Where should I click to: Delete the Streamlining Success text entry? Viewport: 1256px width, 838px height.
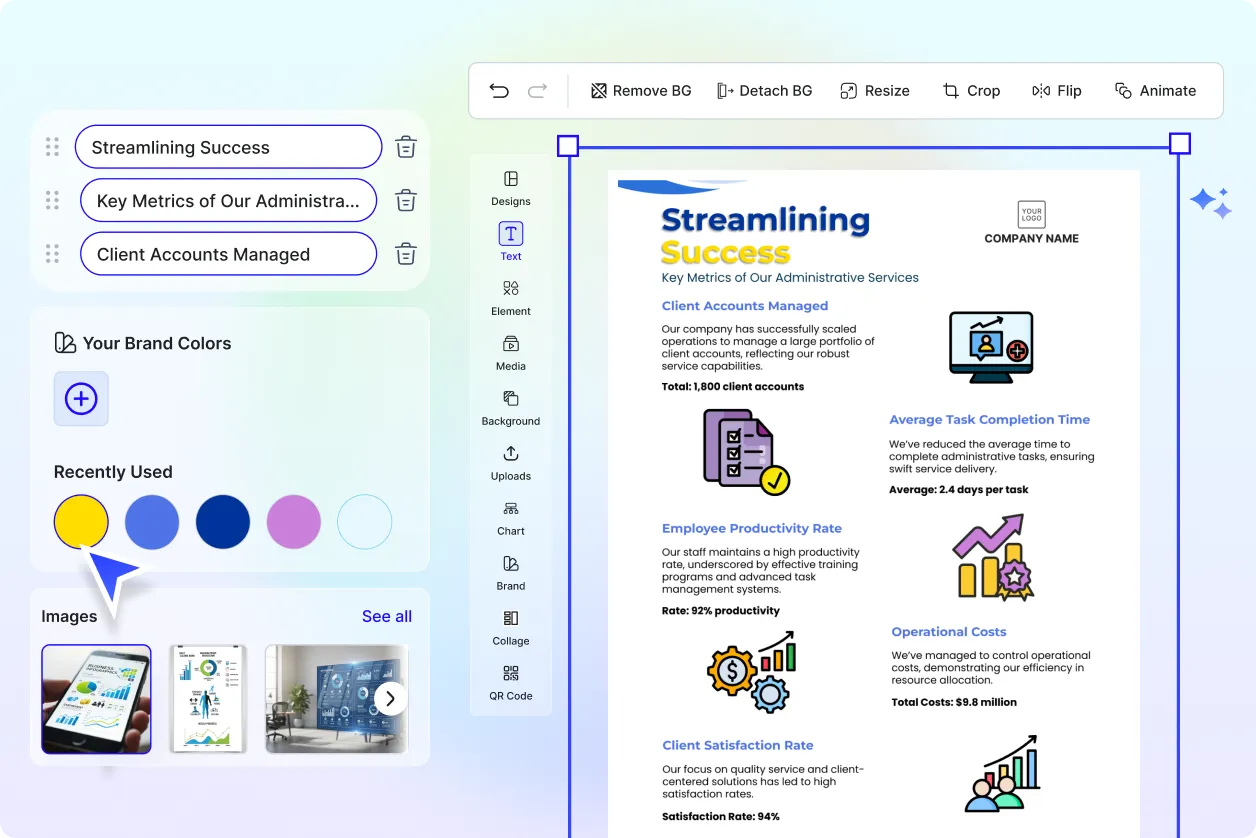click(405, 147)
